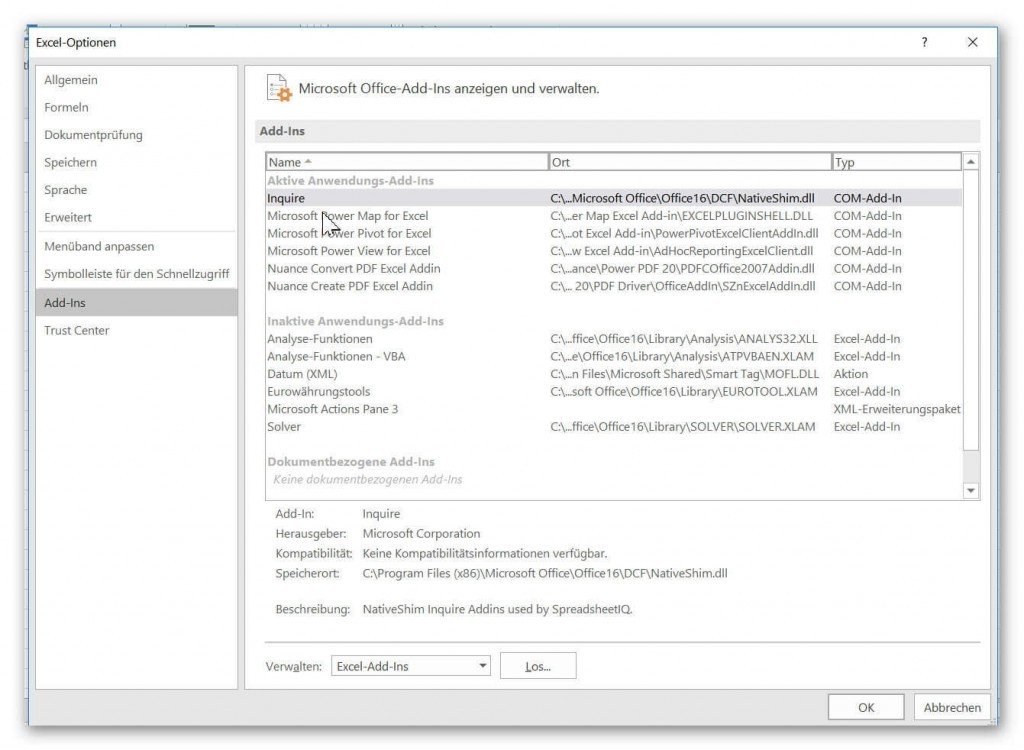Viewport: 1024px width, 750px height.
Task: Sort add-ins by the Ort column header
Action: [x=690, y=162]
